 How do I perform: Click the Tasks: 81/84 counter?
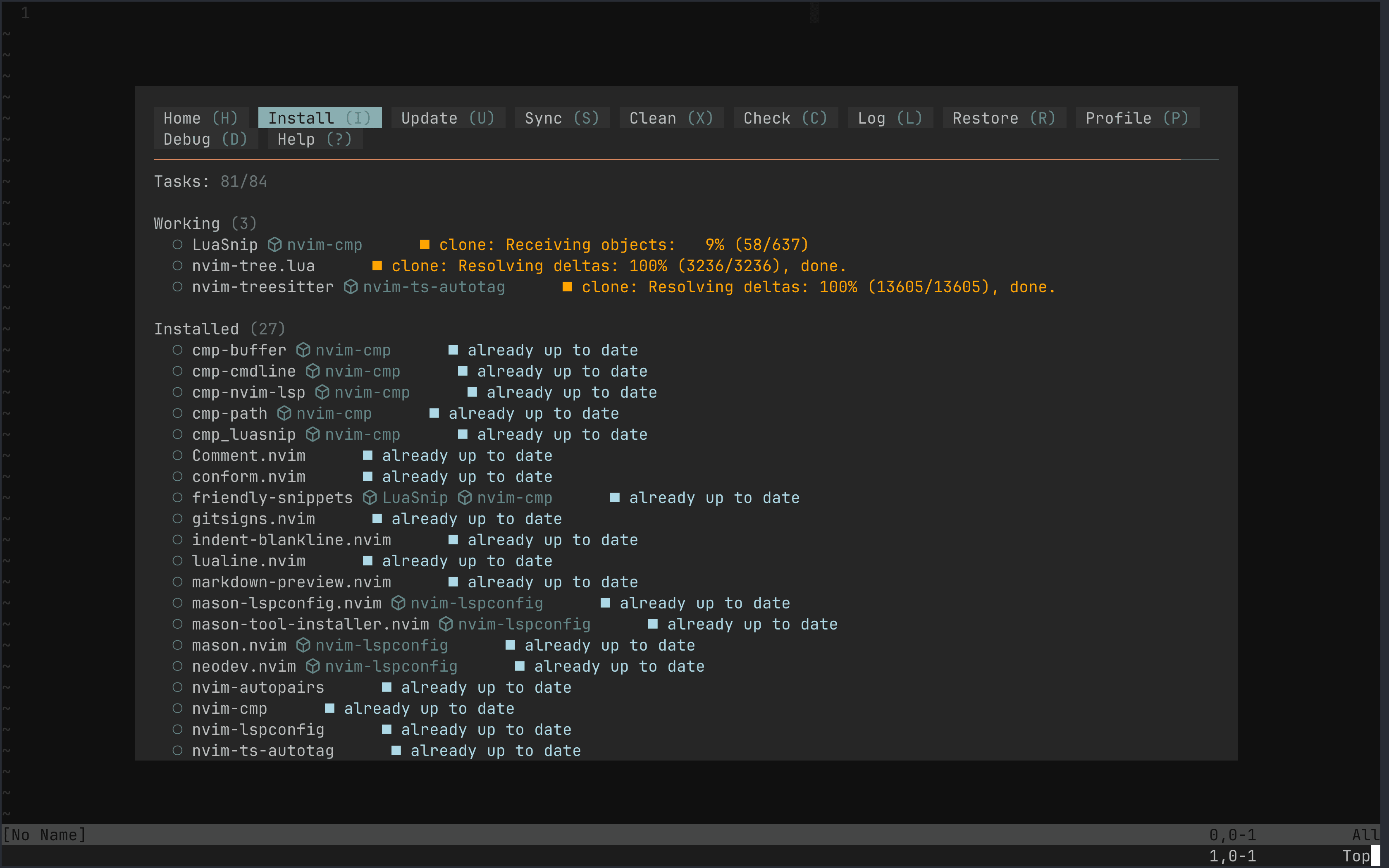point(211,182)
